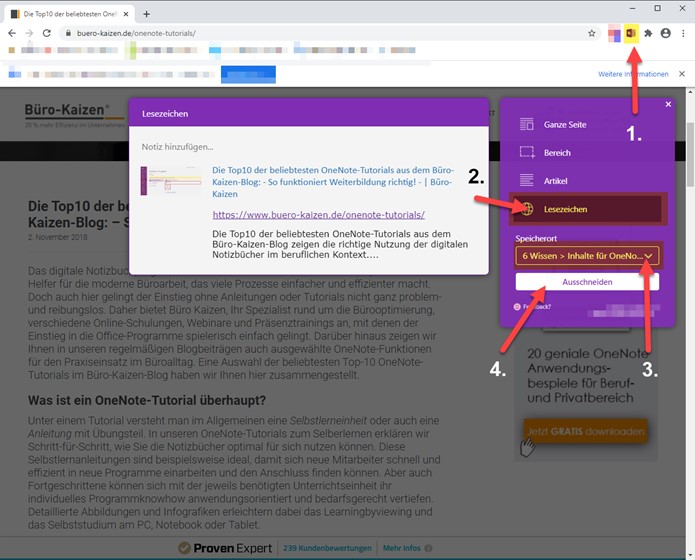The width and height of the screenshot is (695, 560).
Task: Close the 'Die Top10 der beliebtesten' tab
Action: pyautogui.click(x=126, y=14)
